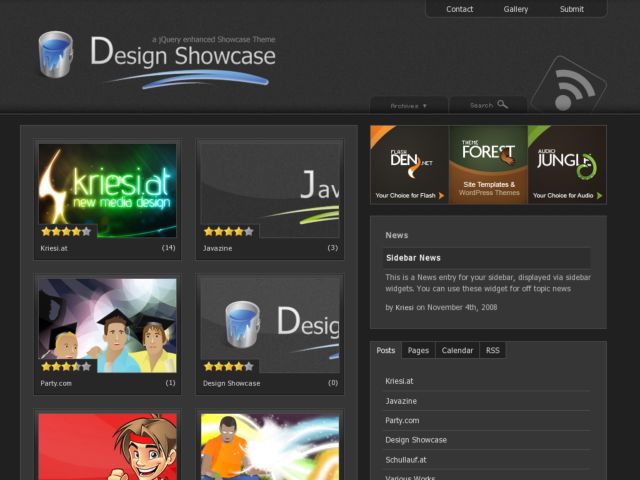Open the orange shirt man thumbnail
This screenshot has width=640, height=480.
pyautogui.click(x=270, y=447)
